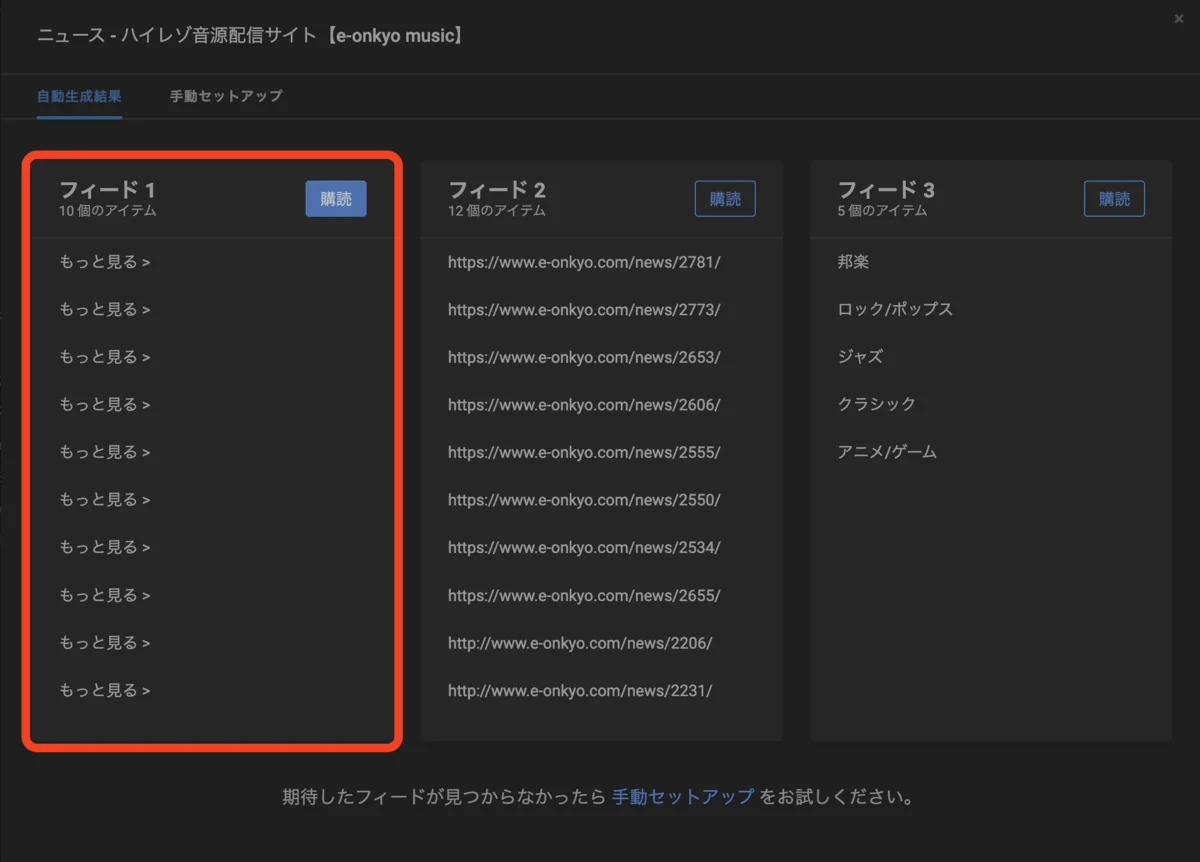Subscribe to フィード 1 with the 購読 button
The width and height of the screenshot is (1200, 862).
(x=336, y=199)
